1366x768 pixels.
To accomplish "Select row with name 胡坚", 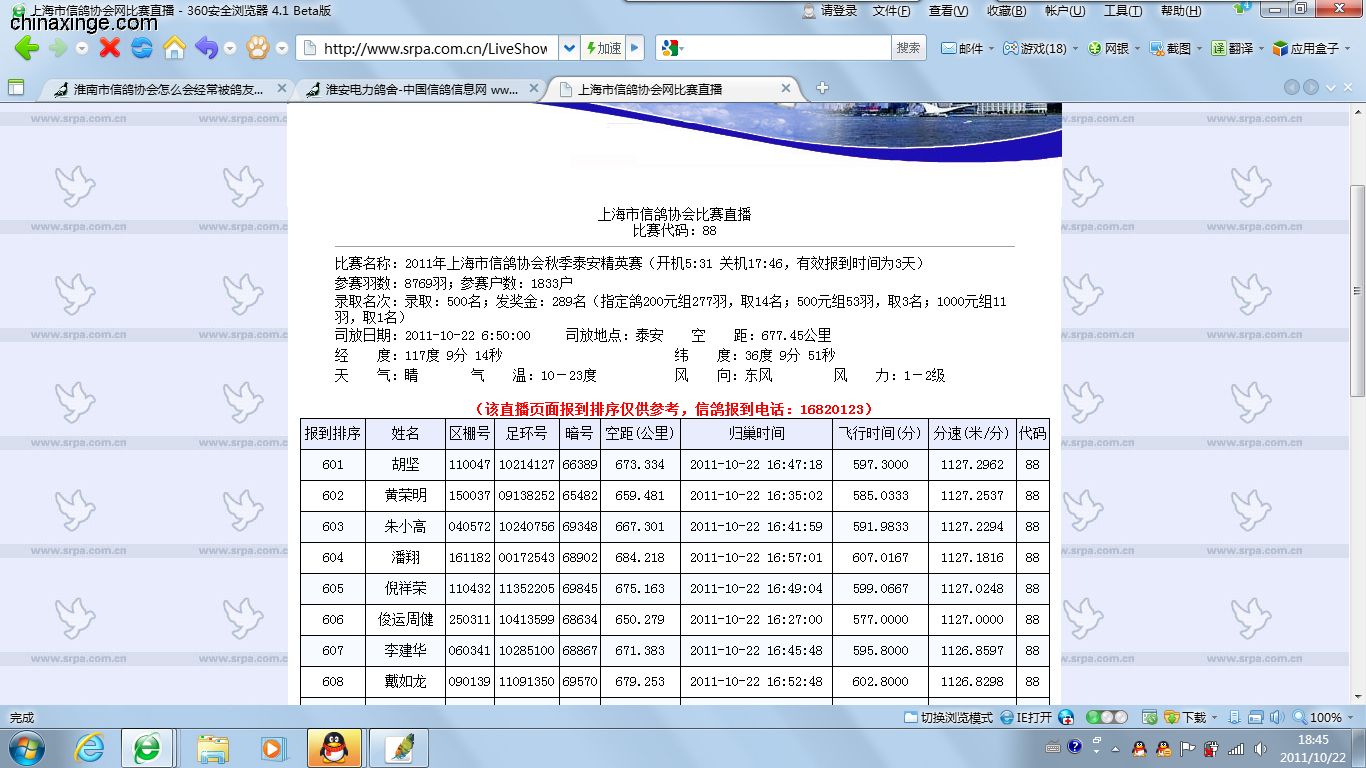I will (x=674, y=464).
